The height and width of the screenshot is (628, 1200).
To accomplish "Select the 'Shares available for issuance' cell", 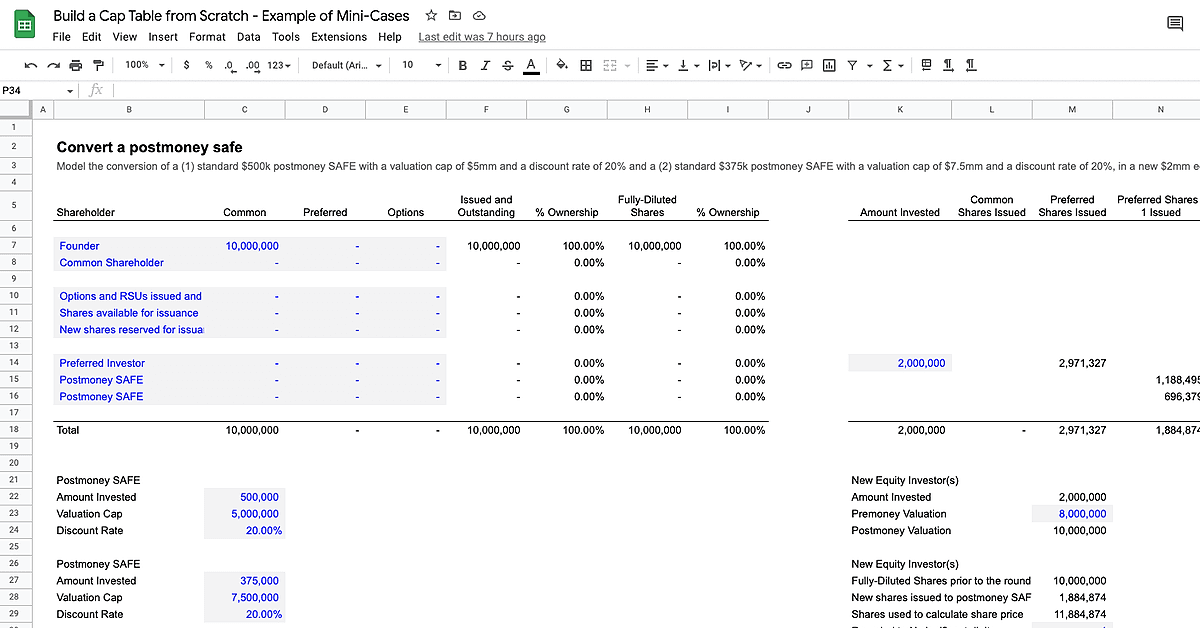I will point(129,313).
